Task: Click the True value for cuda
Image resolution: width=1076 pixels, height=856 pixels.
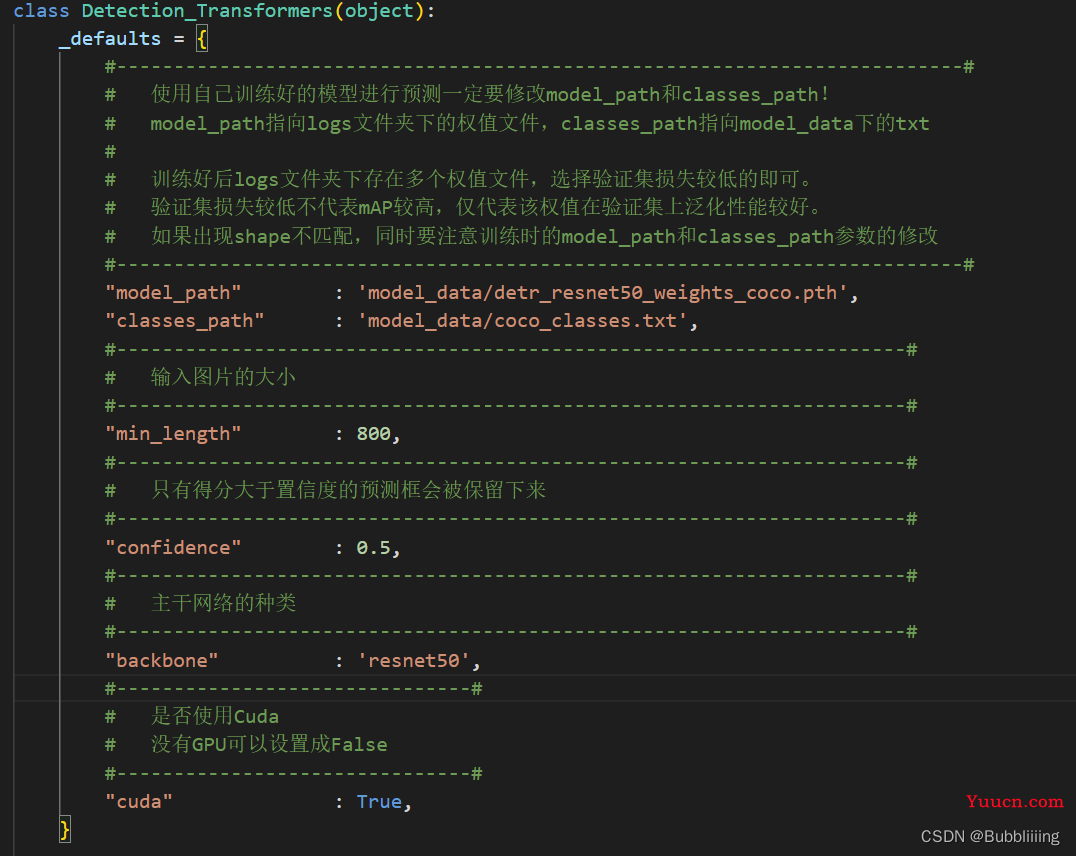Action: 379,802
